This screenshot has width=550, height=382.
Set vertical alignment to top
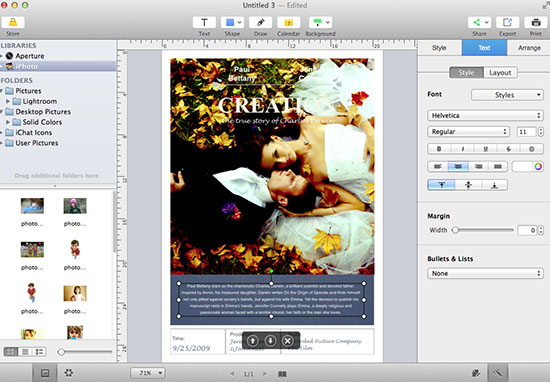(x=442, y=185)
